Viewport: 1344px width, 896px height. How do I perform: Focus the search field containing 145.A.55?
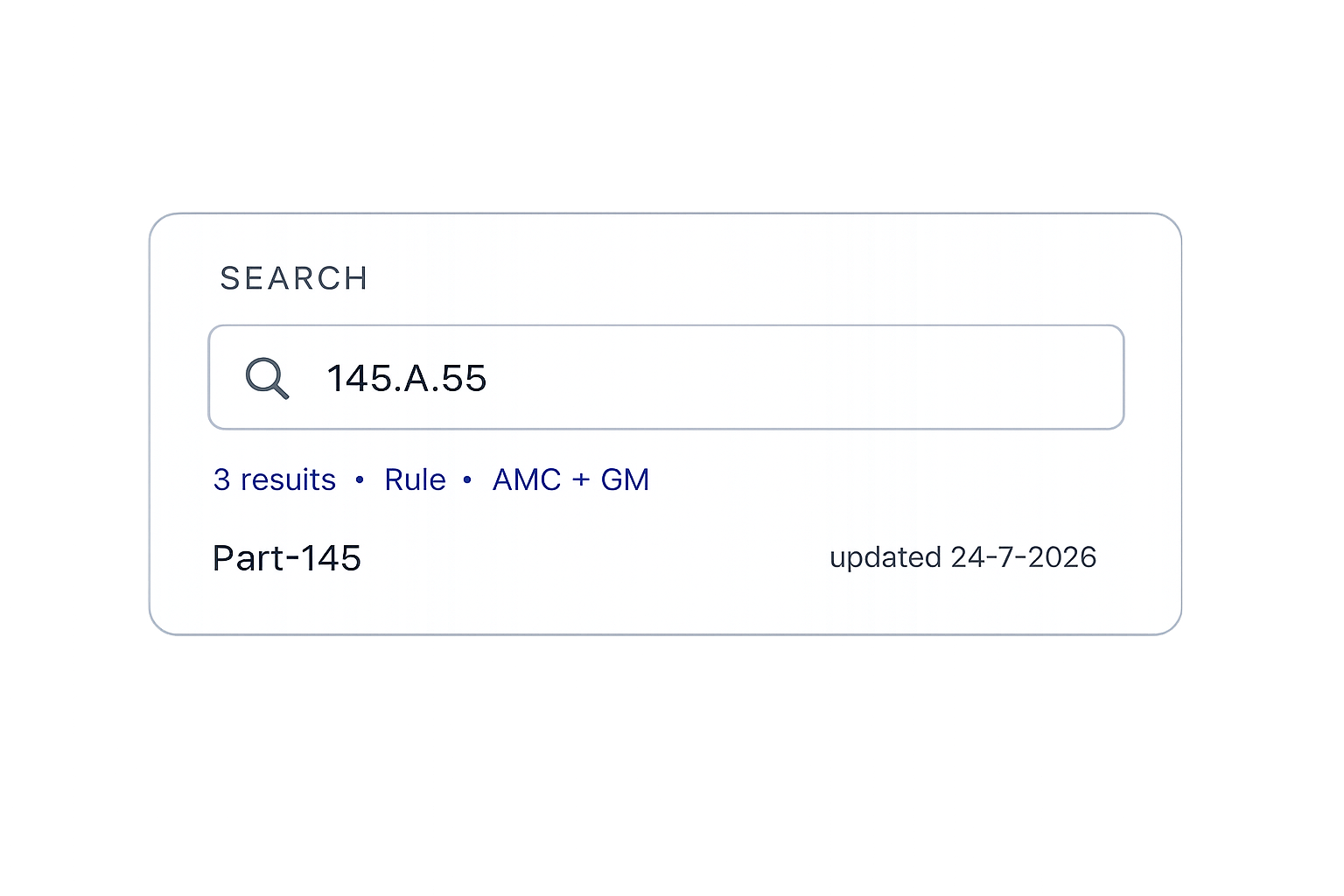(666, 377)
